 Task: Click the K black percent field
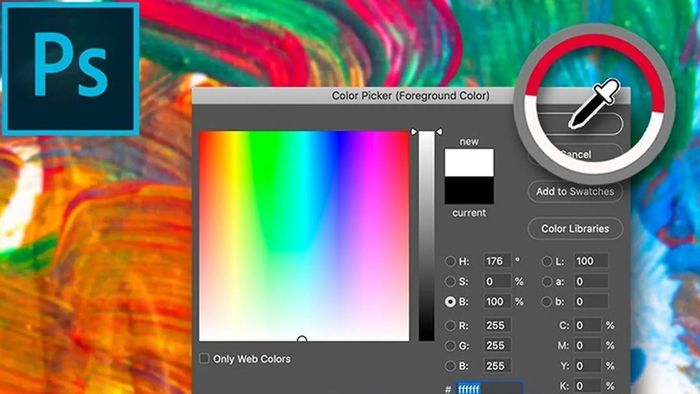tap(588, 386)
